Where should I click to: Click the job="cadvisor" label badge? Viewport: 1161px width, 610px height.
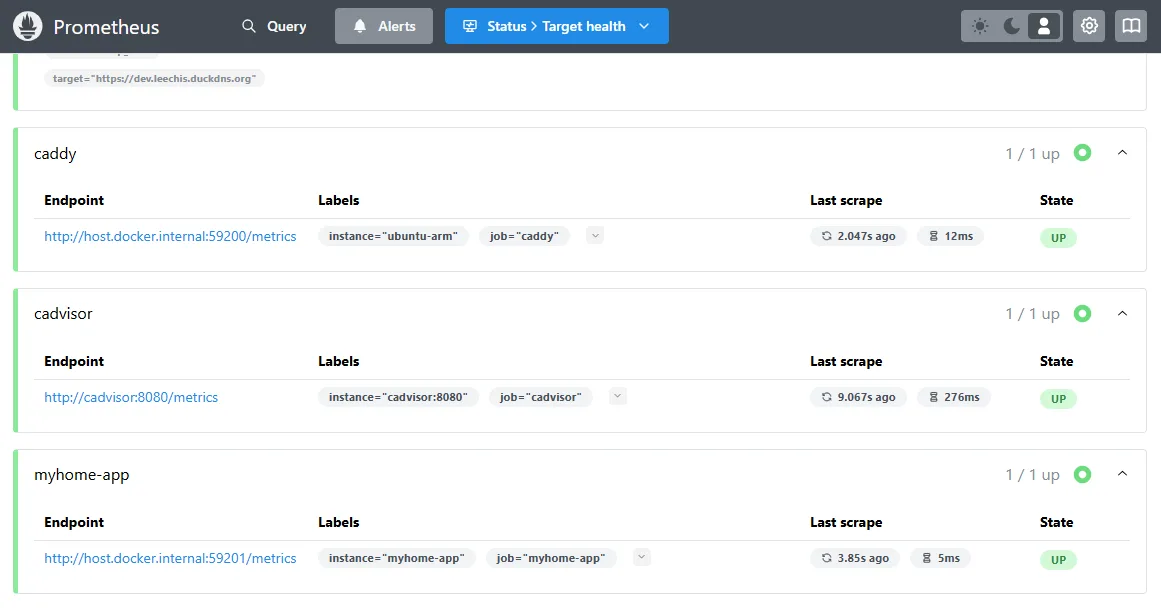point(541,398)
